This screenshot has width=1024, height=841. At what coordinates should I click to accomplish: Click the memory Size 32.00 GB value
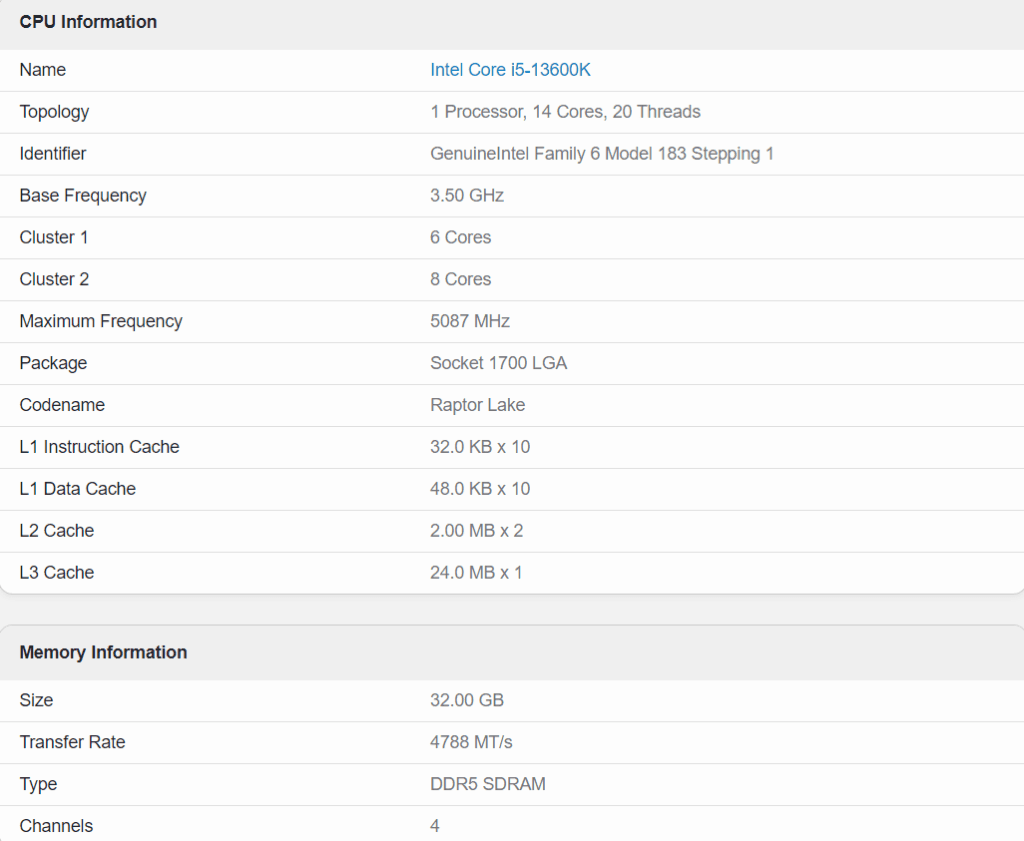click(x=465, y=701)
